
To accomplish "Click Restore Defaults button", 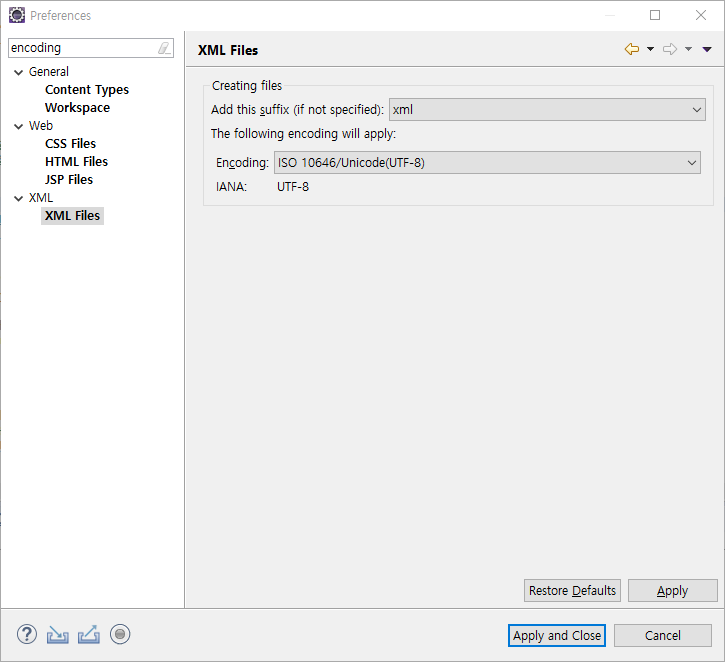I will (572, 590).
